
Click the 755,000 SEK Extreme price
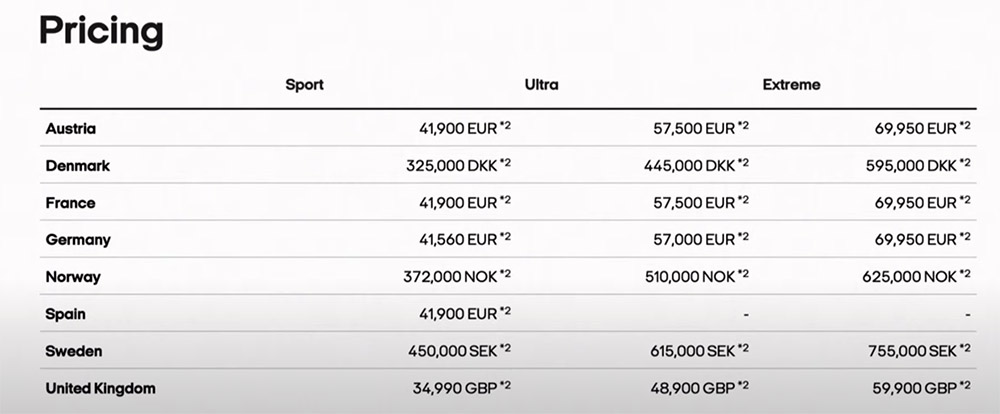[913, 351]
